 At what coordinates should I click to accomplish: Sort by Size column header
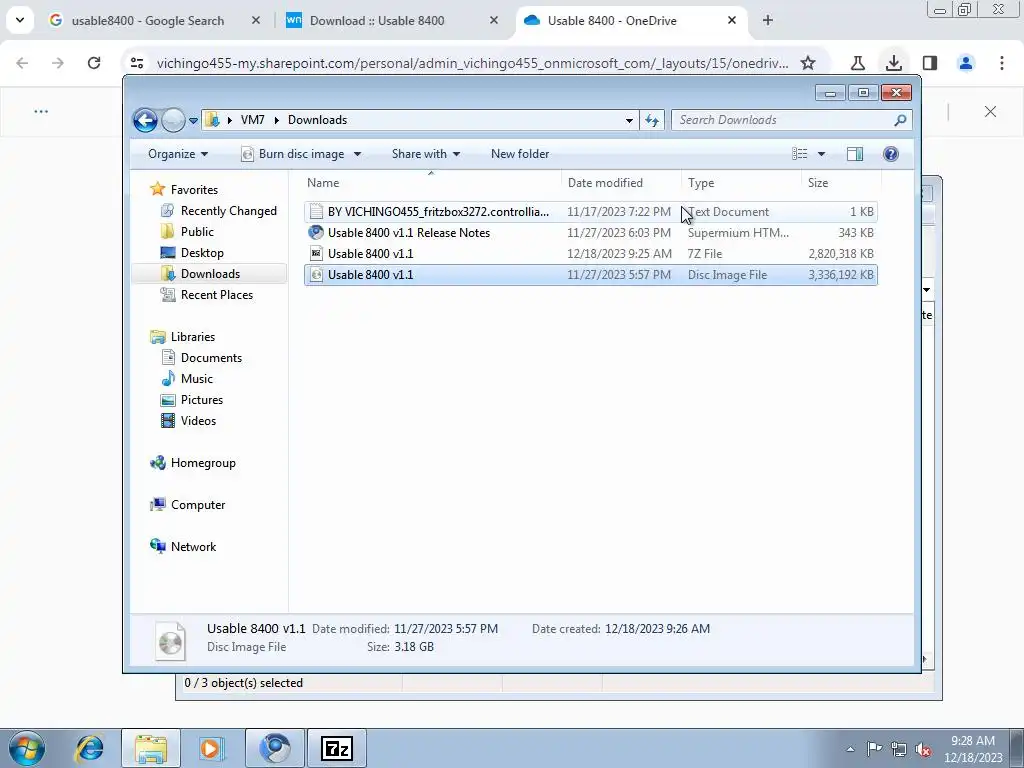841,183
